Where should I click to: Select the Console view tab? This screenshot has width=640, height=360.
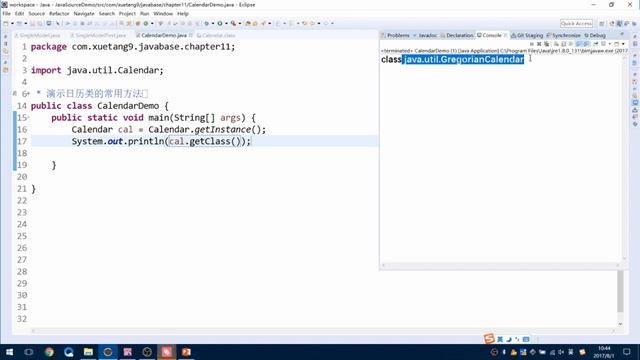click(x=491, y=36)
